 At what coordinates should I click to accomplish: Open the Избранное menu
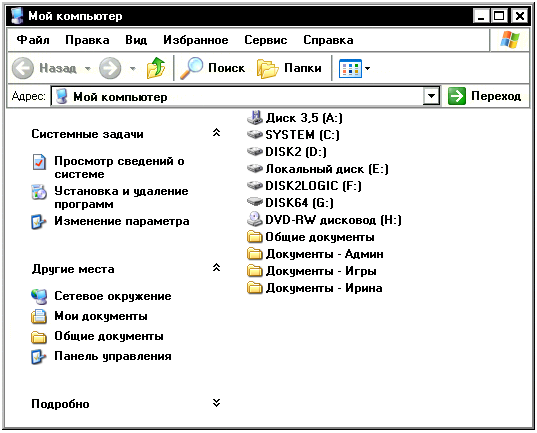(196, 40)
